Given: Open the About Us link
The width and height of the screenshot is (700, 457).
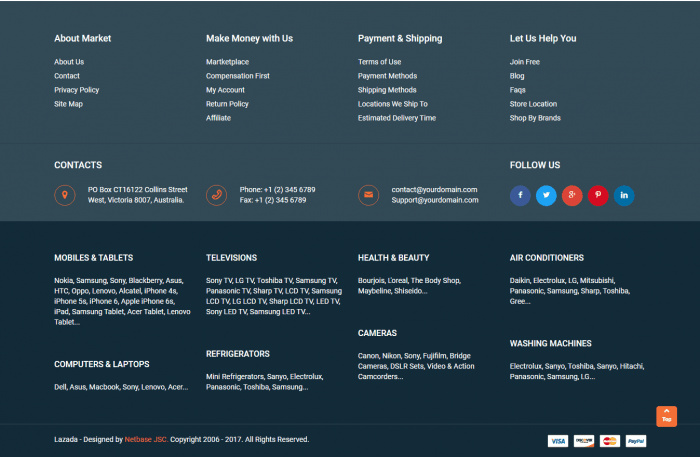Looking at the screenshot, I should (69, 62).
